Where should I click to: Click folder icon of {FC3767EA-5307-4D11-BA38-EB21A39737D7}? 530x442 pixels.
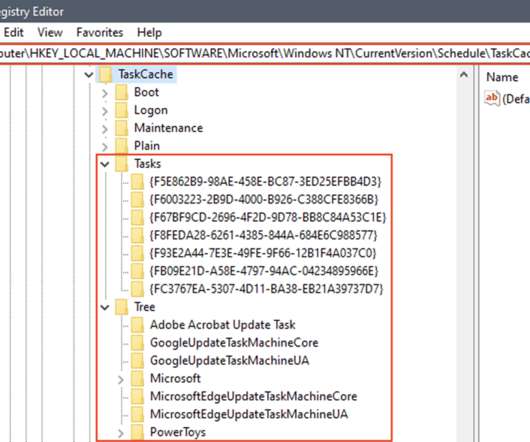point(137,289)
